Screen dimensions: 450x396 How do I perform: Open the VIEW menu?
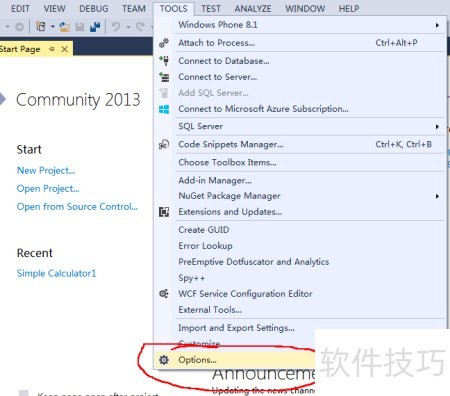54,8
